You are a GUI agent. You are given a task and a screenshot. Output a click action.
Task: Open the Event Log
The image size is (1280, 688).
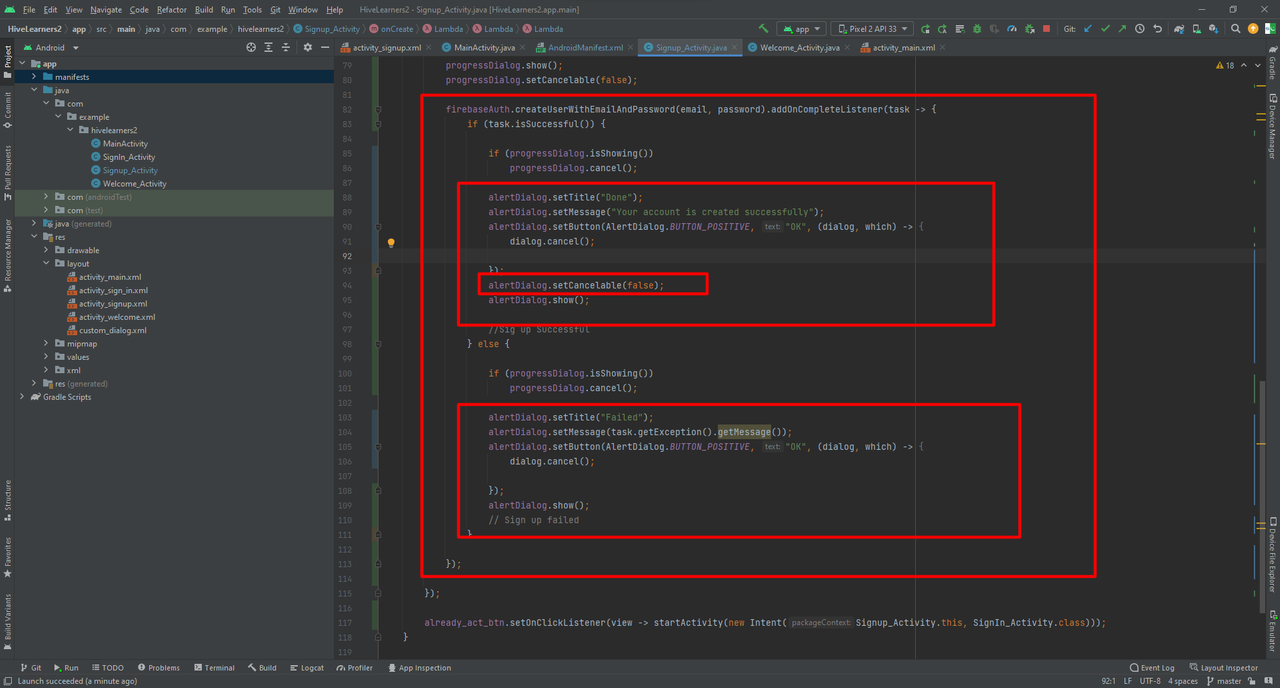pos(1151,668)
